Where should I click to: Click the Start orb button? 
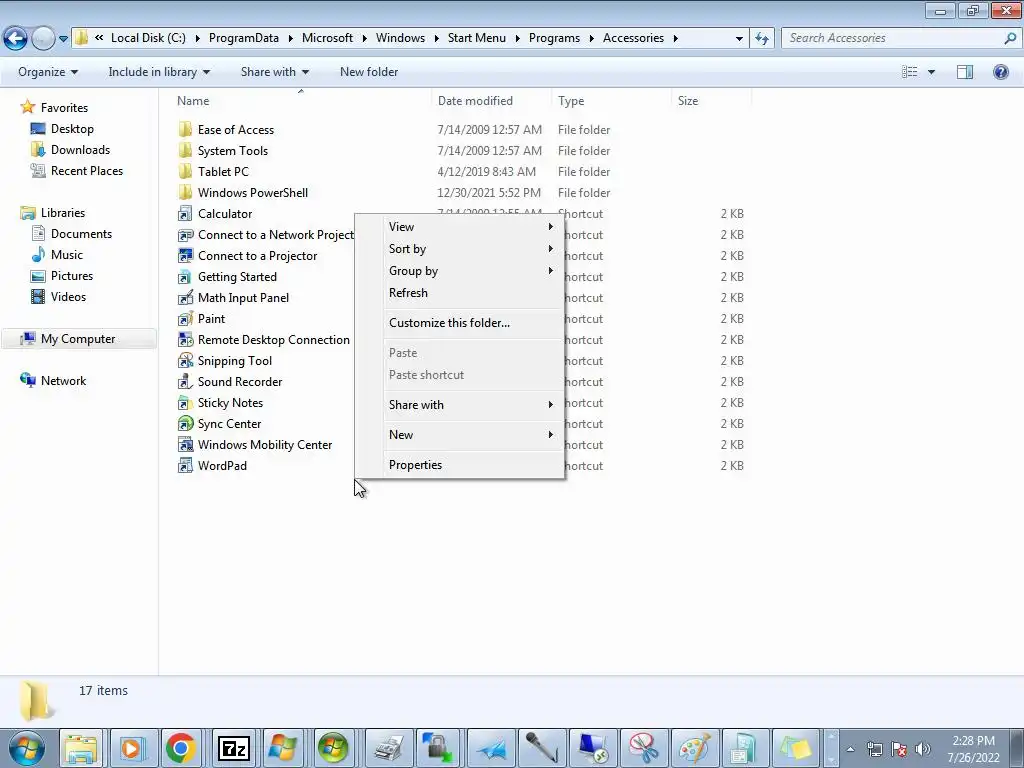(x=27, y=748)
